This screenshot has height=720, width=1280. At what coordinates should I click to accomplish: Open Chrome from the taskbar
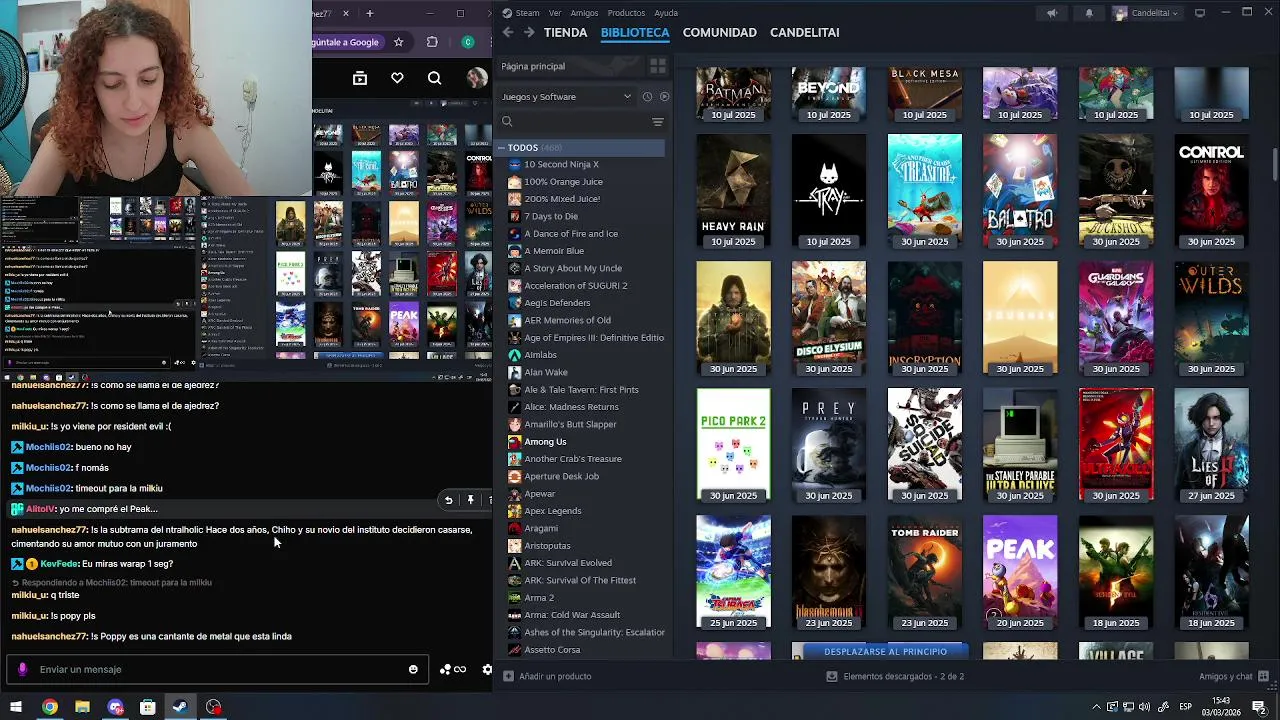click(49, 707)
